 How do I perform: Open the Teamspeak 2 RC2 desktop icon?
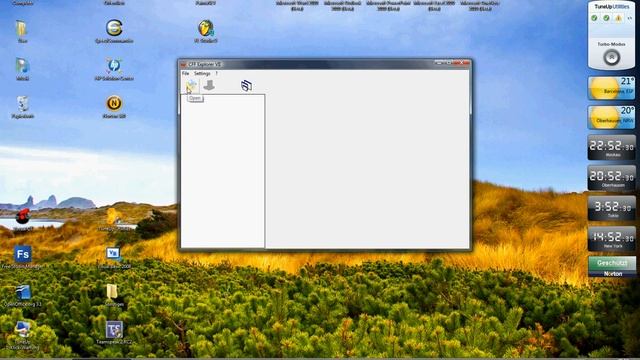[x=114, y=330]
